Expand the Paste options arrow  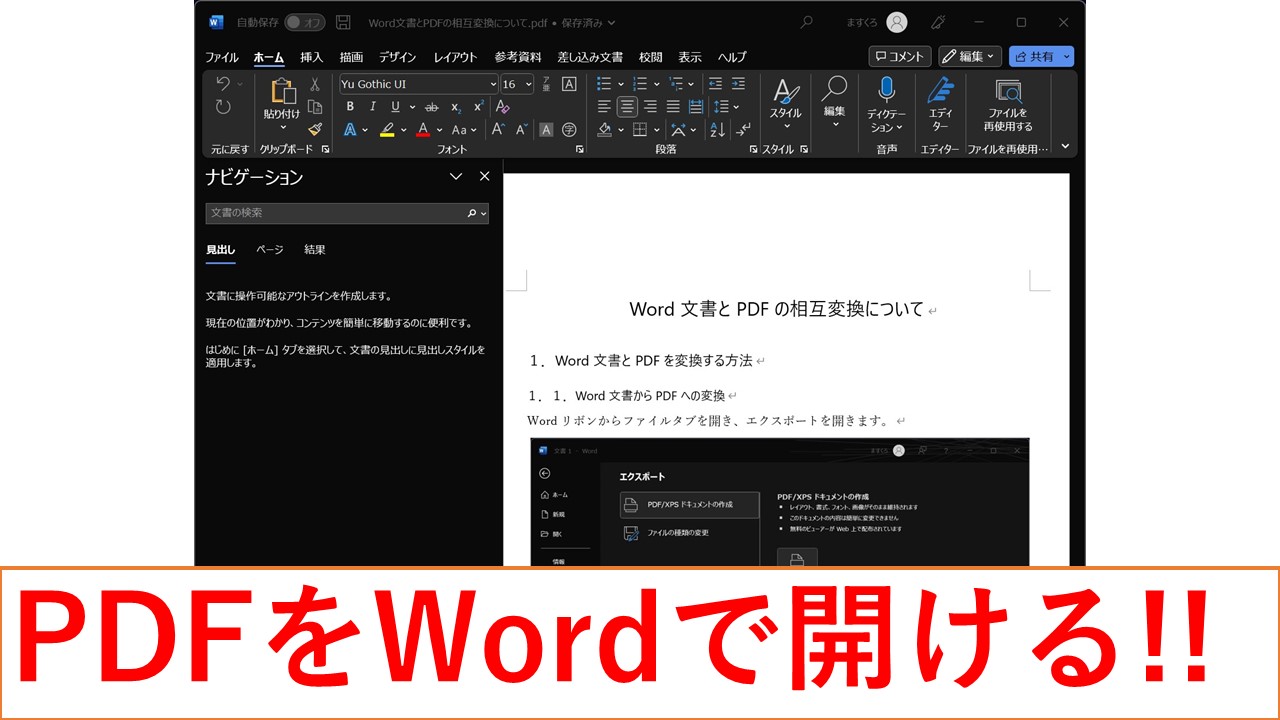(x=282, y=127)
